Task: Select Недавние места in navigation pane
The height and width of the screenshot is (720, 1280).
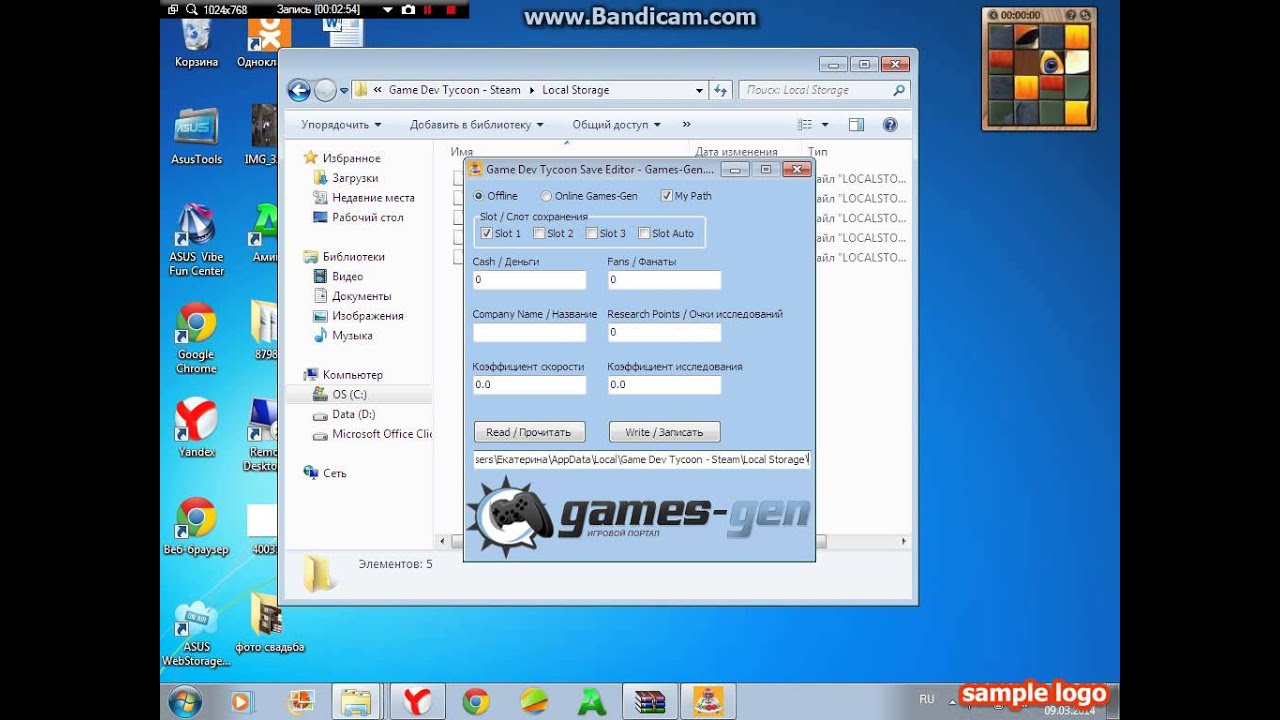Action: pos(373,198)
